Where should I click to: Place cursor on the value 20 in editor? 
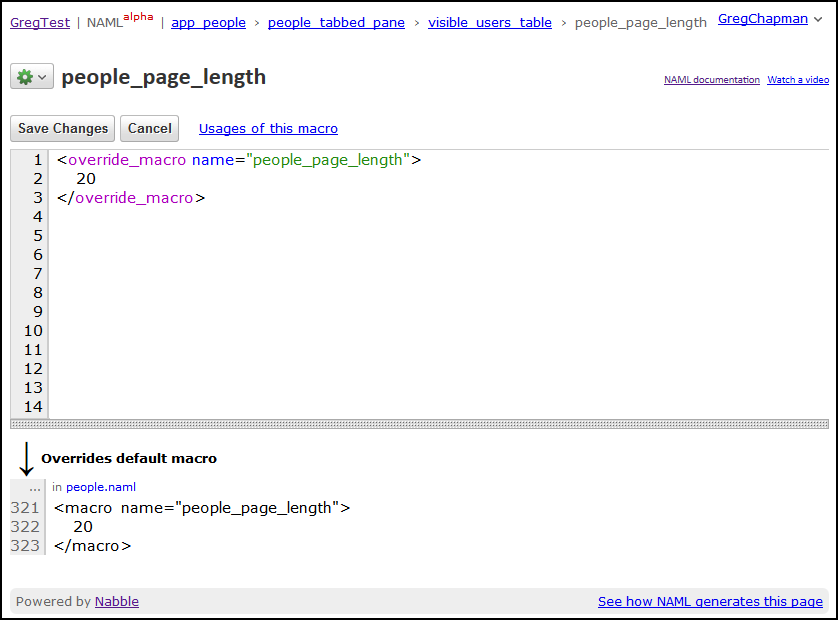[86, 179]
